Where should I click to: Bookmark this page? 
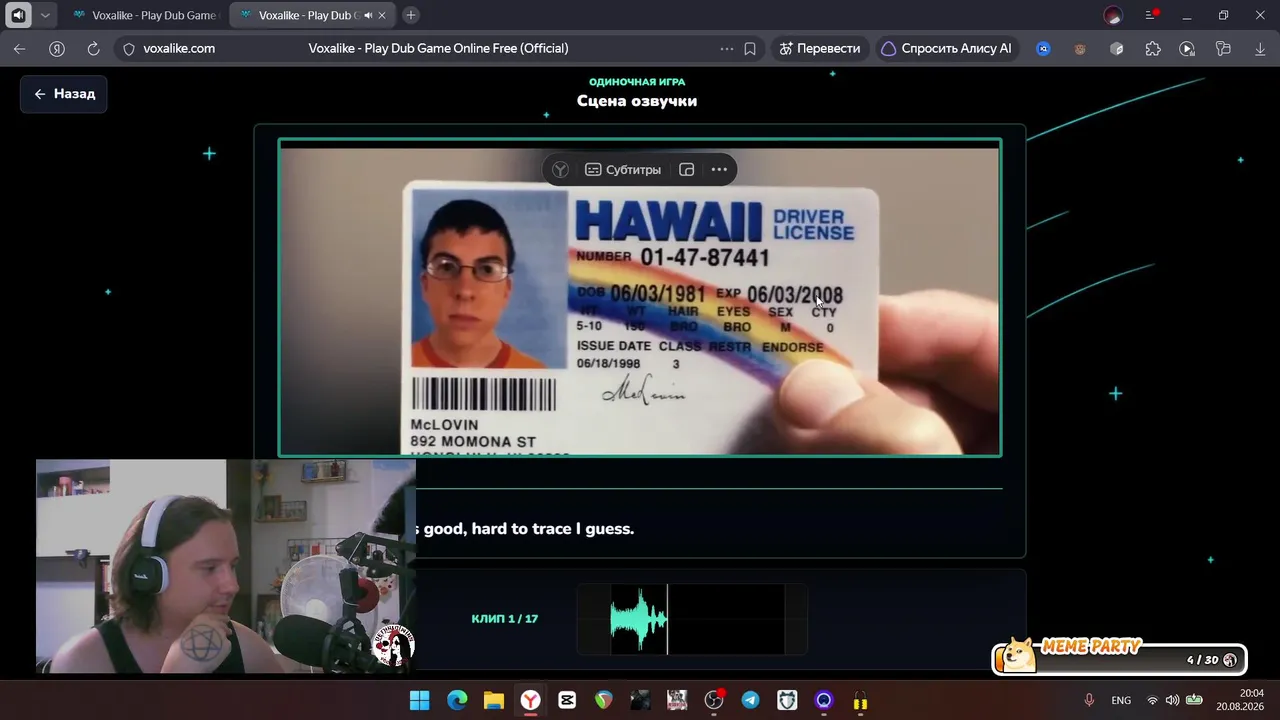[x=750, y=48]
